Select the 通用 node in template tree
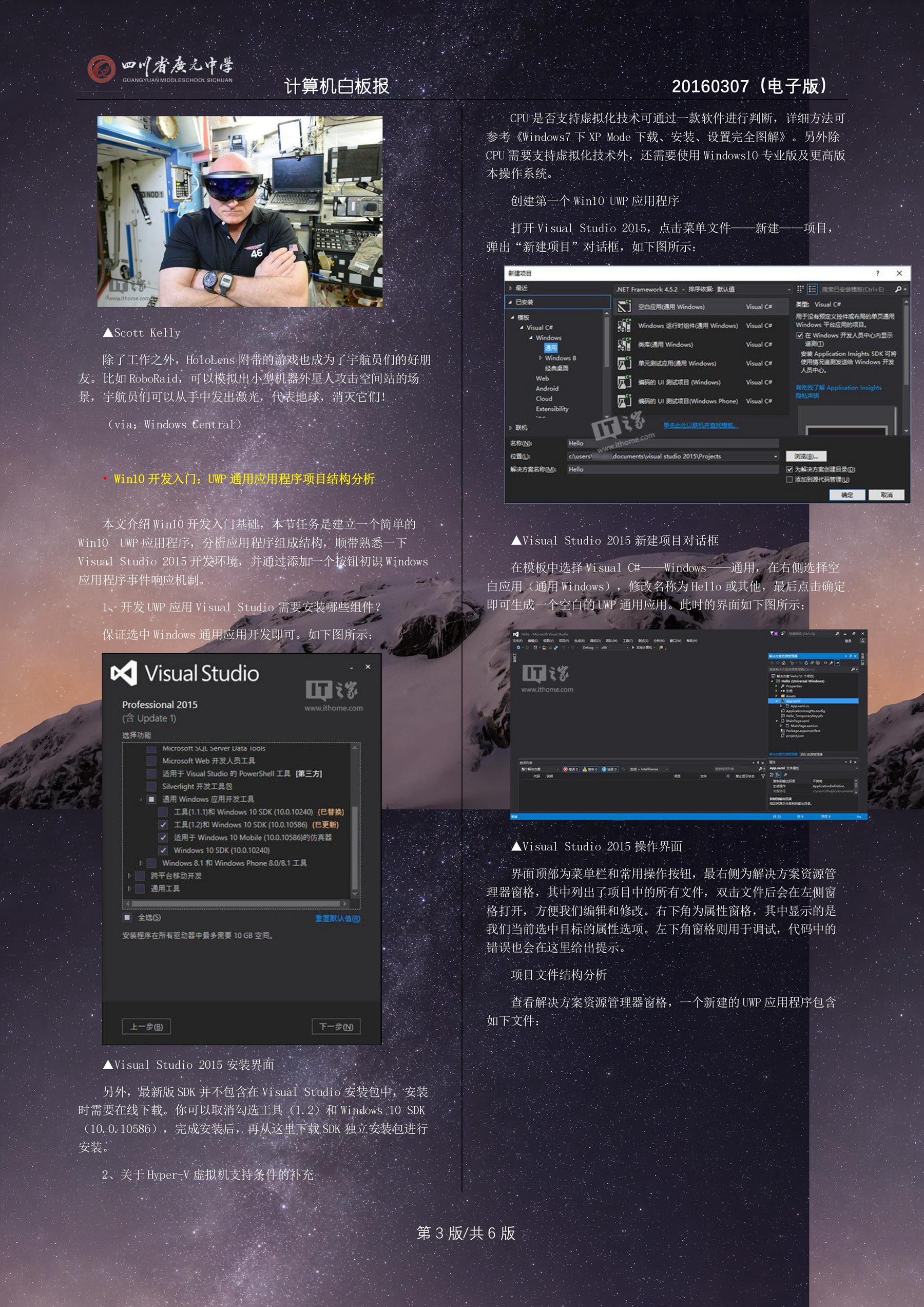 click(x=551, y=348)
